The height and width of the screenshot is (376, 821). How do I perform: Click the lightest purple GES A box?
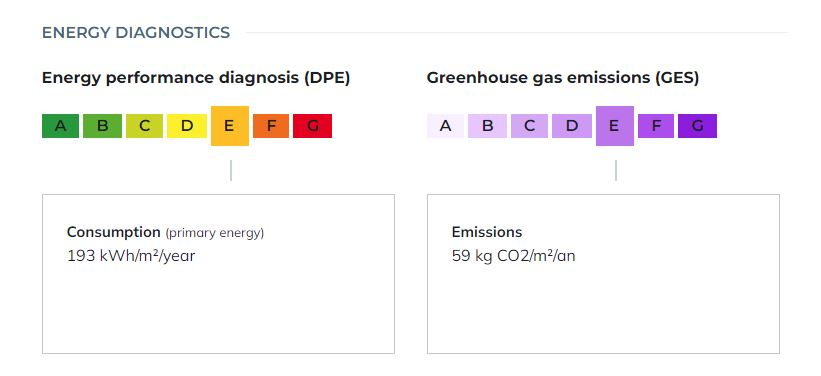(445, 126)
